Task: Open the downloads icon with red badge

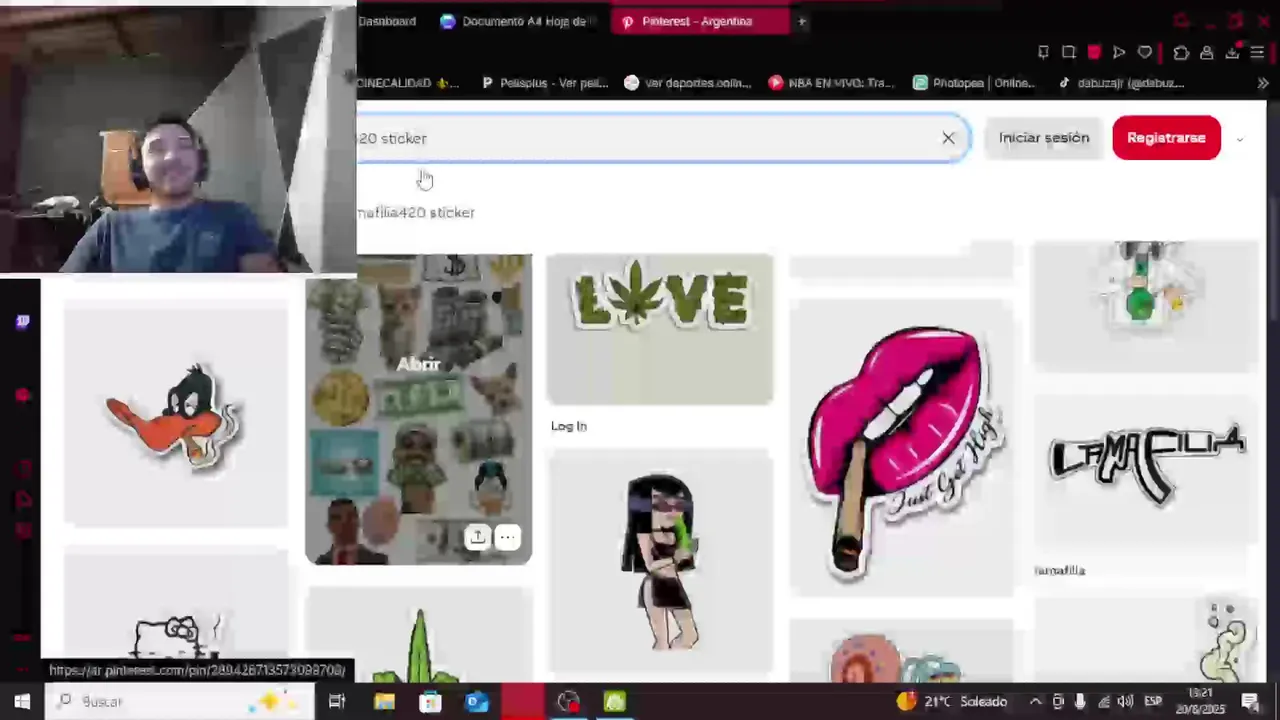Action: [1232, 52]
